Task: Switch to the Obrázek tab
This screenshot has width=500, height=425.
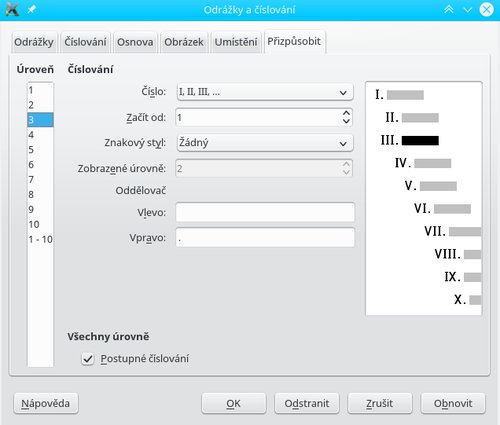Action: 184,42
